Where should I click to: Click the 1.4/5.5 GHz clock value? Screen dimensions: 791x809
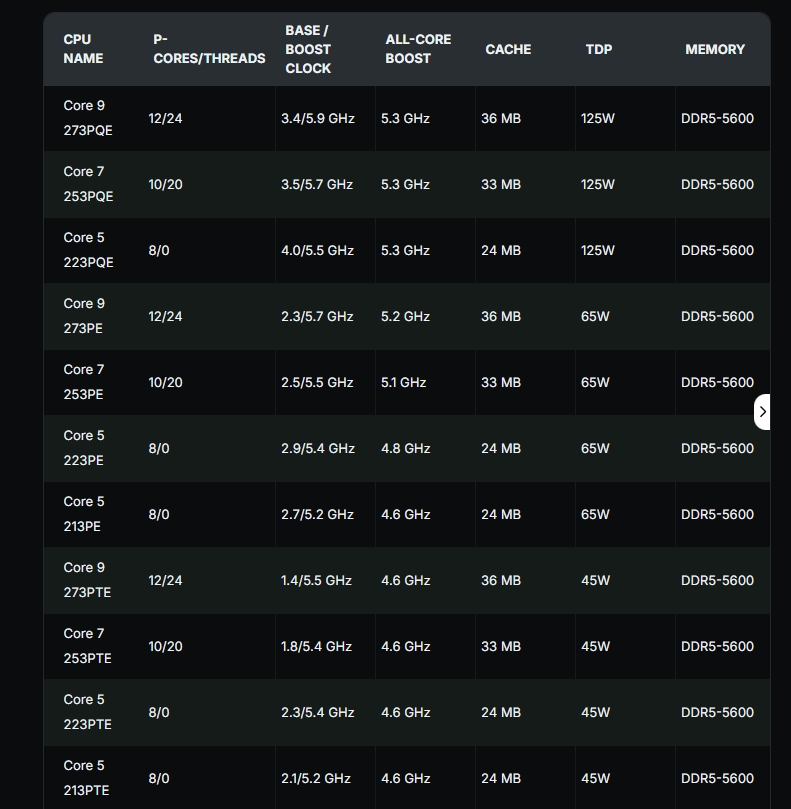click(316, 581)
